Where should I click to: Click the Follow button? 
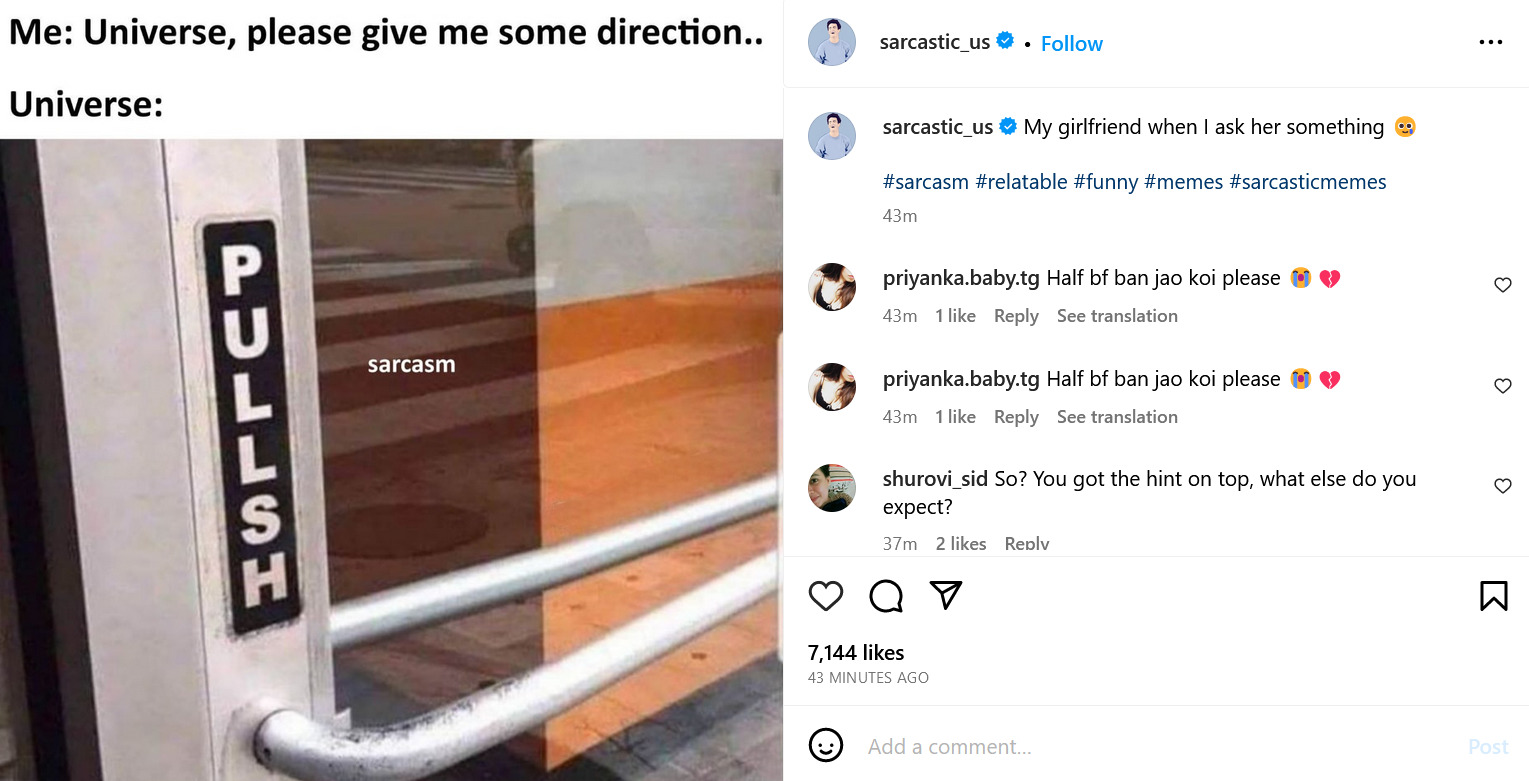1071,43
